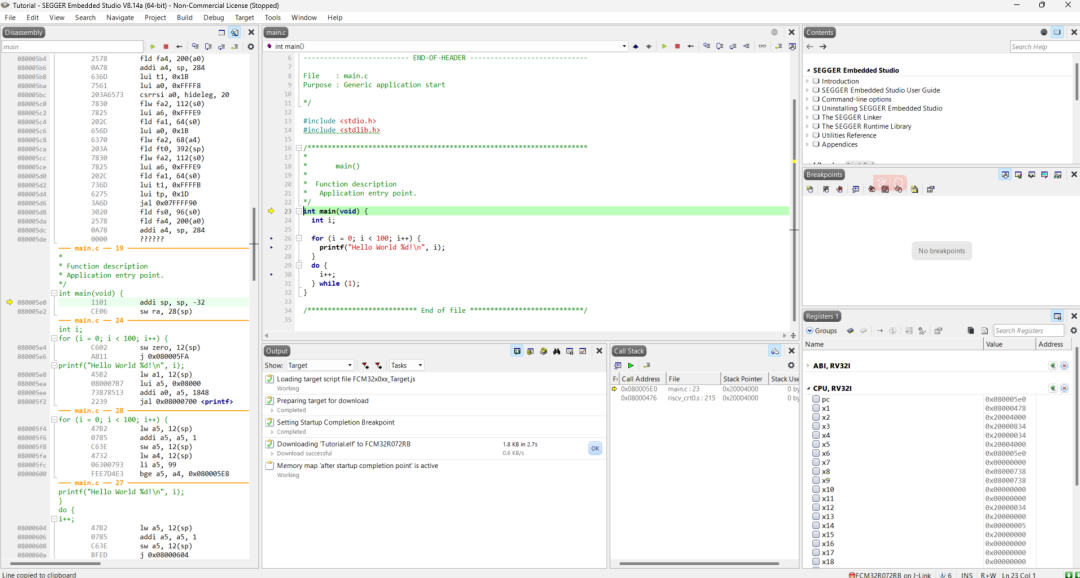Enable the x5 register checkbox
This screenshot has height=578, width=1080.
pos(816,444)
